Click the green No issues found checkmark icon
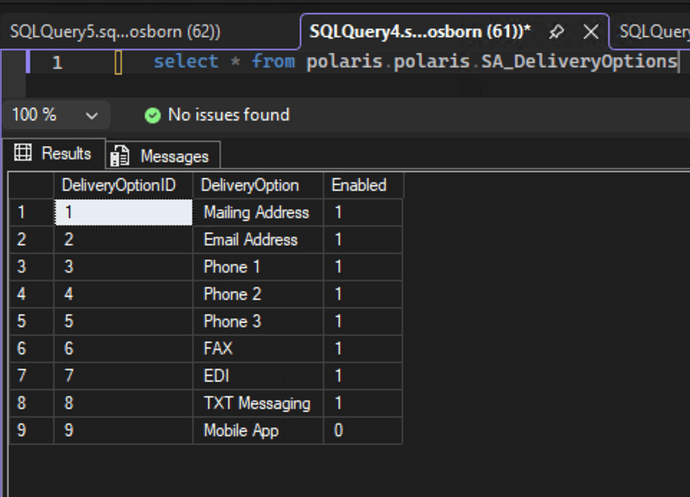 [x=153, y=115]
